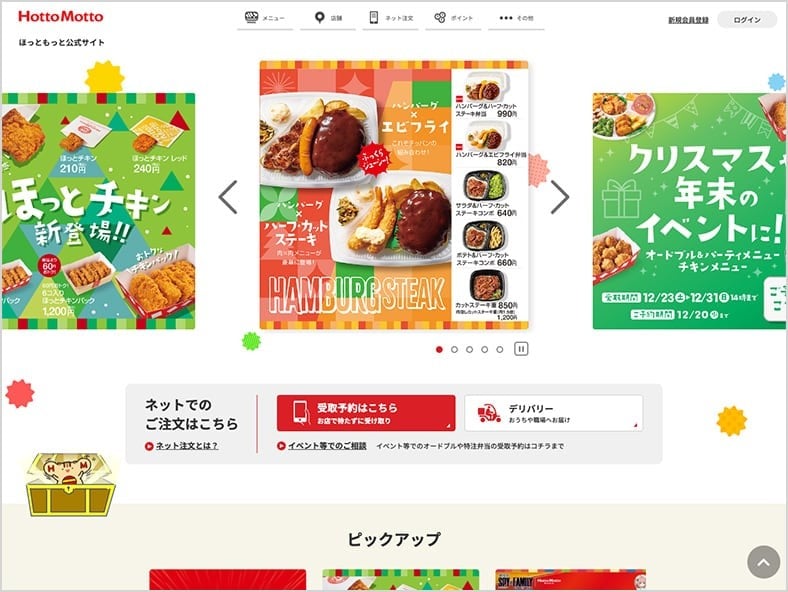788x592 pixels.
Task: Click the 新規会員登録 link
Action: (x=688, y=20)
